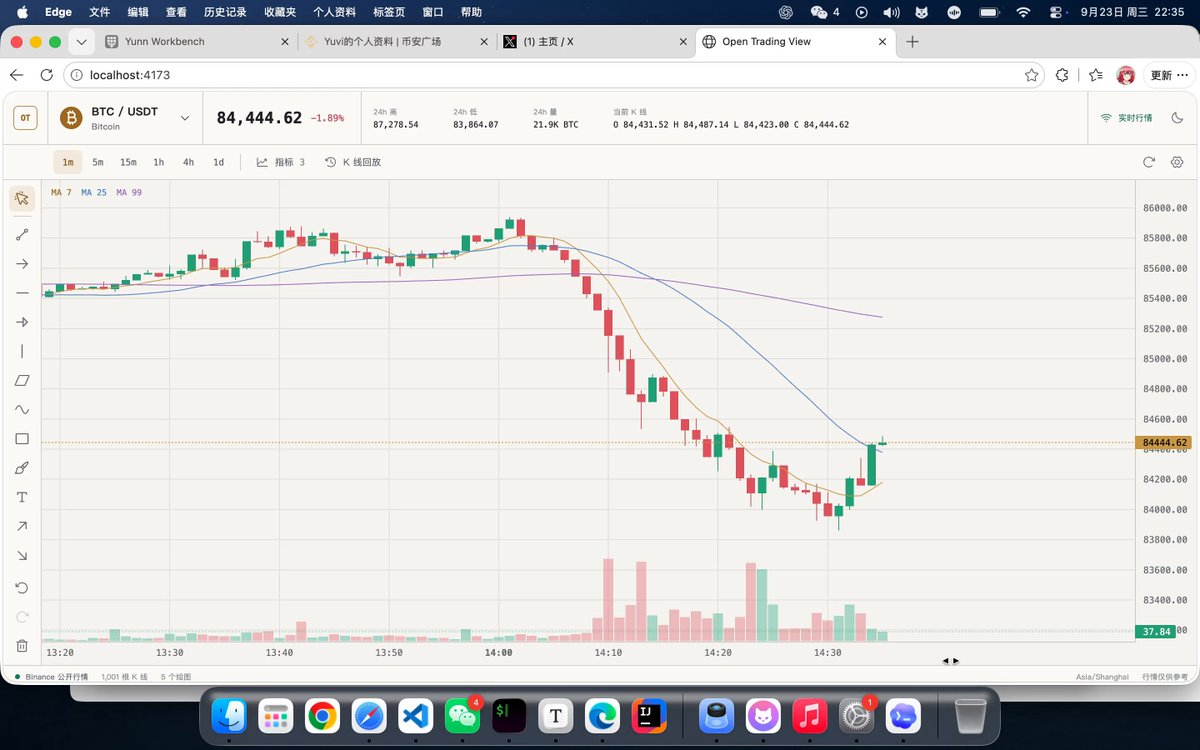Delete all drawings with trash icon
Screen dimensions: 1200x750
pos(22,646)
